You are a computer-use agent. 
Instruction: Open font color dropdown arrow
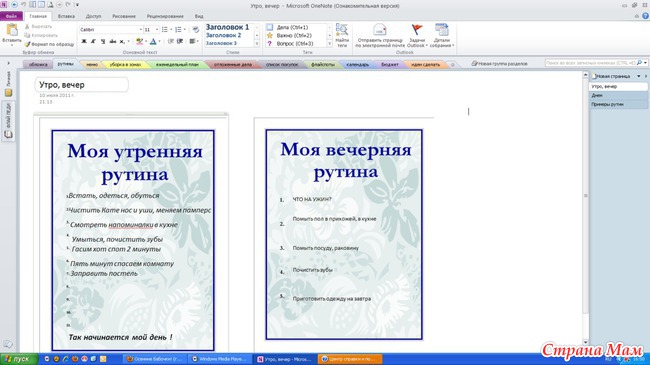click(x=160, y=41)
